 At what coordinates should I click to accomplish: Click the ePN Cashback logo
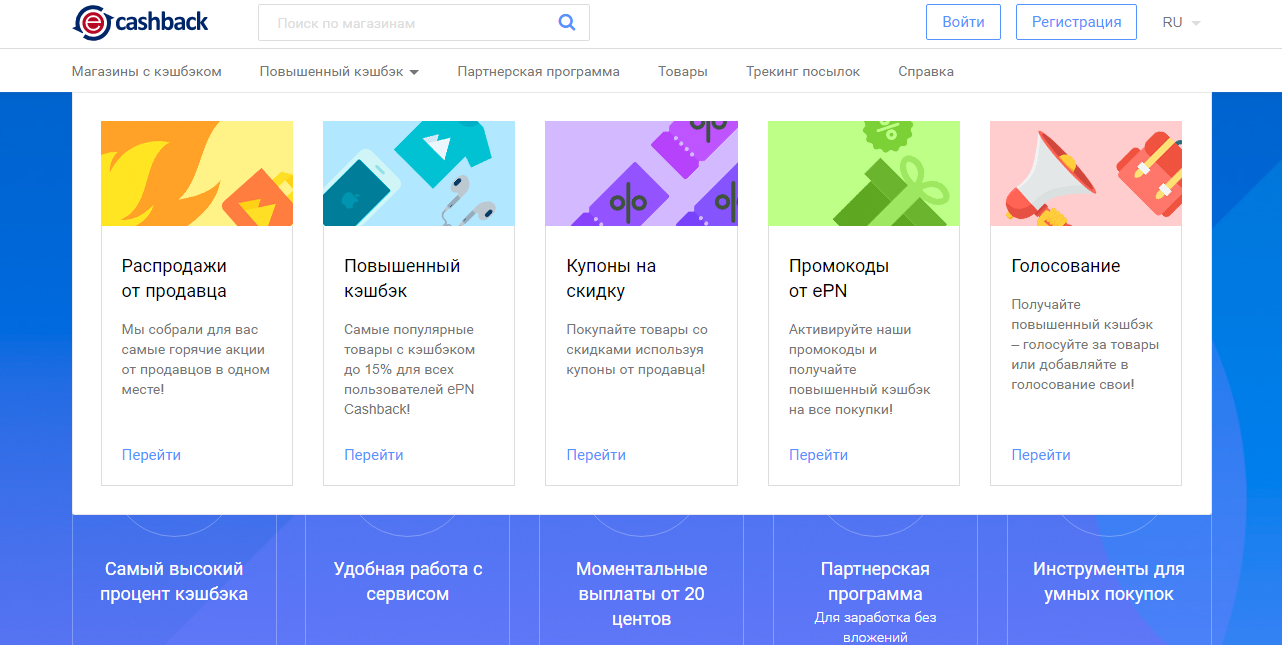(x=141, y=22)
